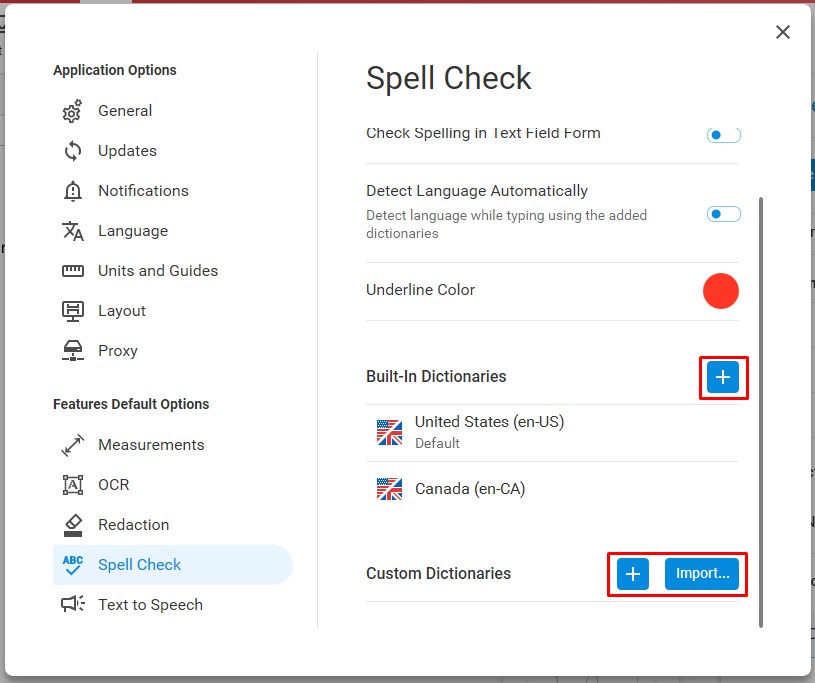
Task: Click the United States dictionary flag icon
Action: (389, 432)
